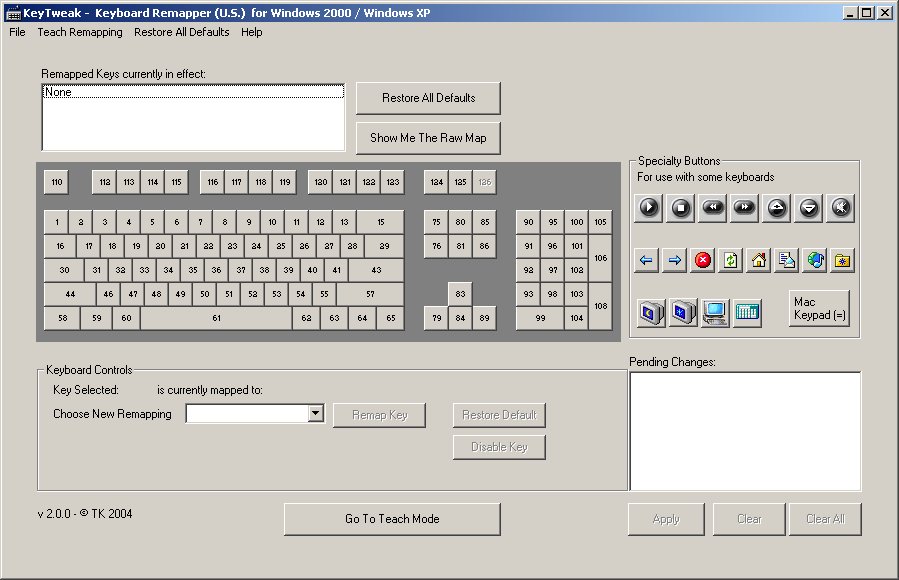Viewport: 899px width, 580px height.
Task: Select keyboard key 43
Action: [376, 270]
